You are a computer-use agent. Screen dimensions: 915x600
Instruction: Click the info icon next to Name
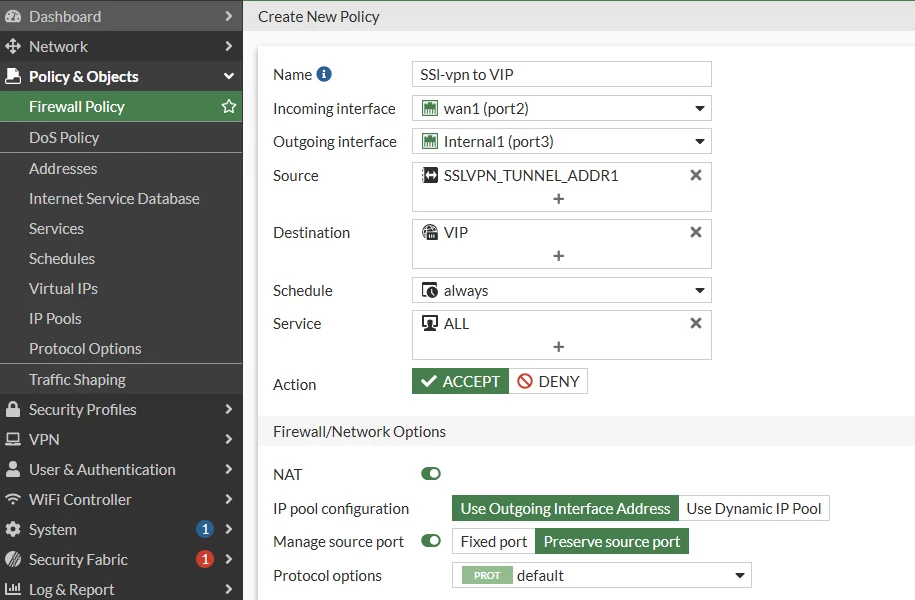coord(324,74)
